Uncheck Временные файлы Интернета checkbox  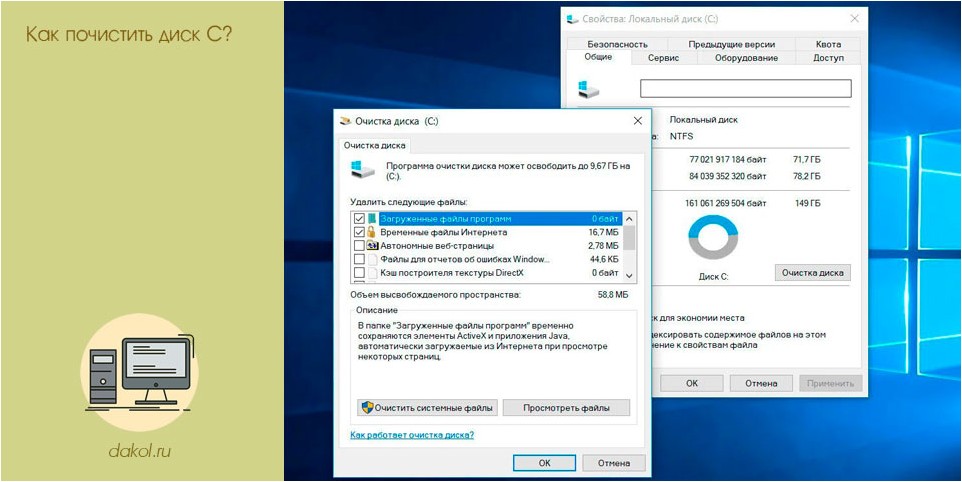coord(360,232)
